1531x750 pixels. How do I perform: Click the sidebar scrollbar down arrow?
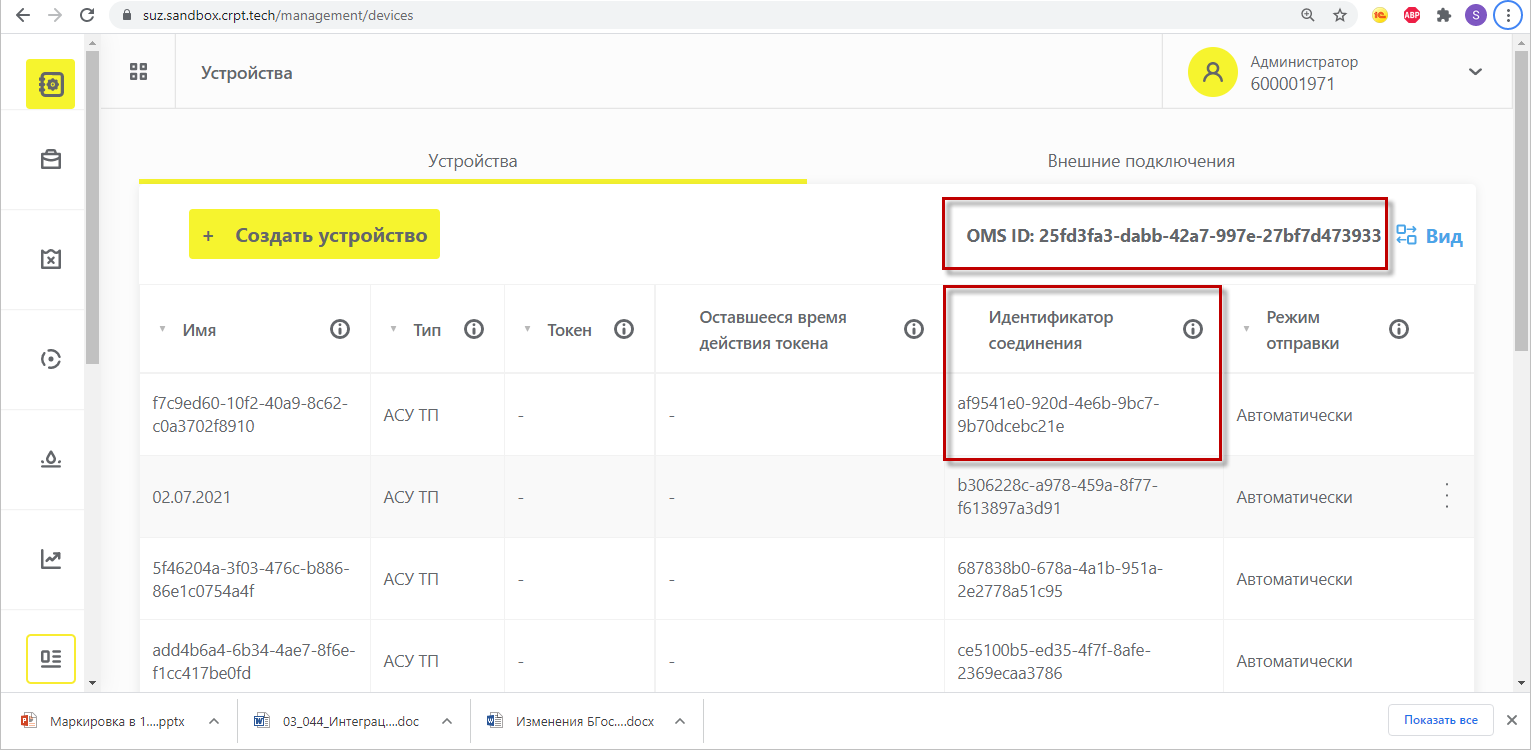tap(92, 683)
